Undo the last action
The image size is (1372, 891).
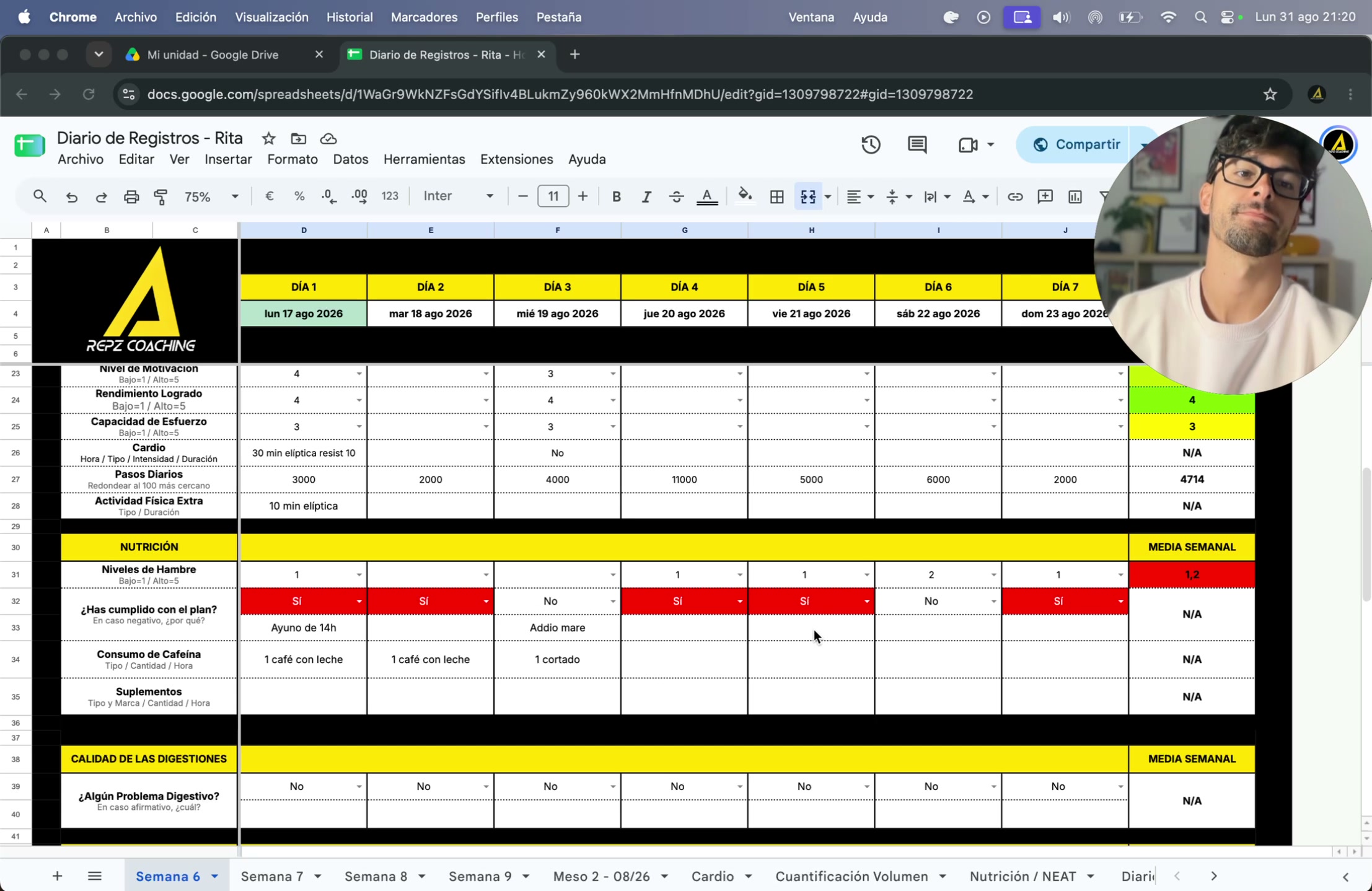tap(71, 196)
